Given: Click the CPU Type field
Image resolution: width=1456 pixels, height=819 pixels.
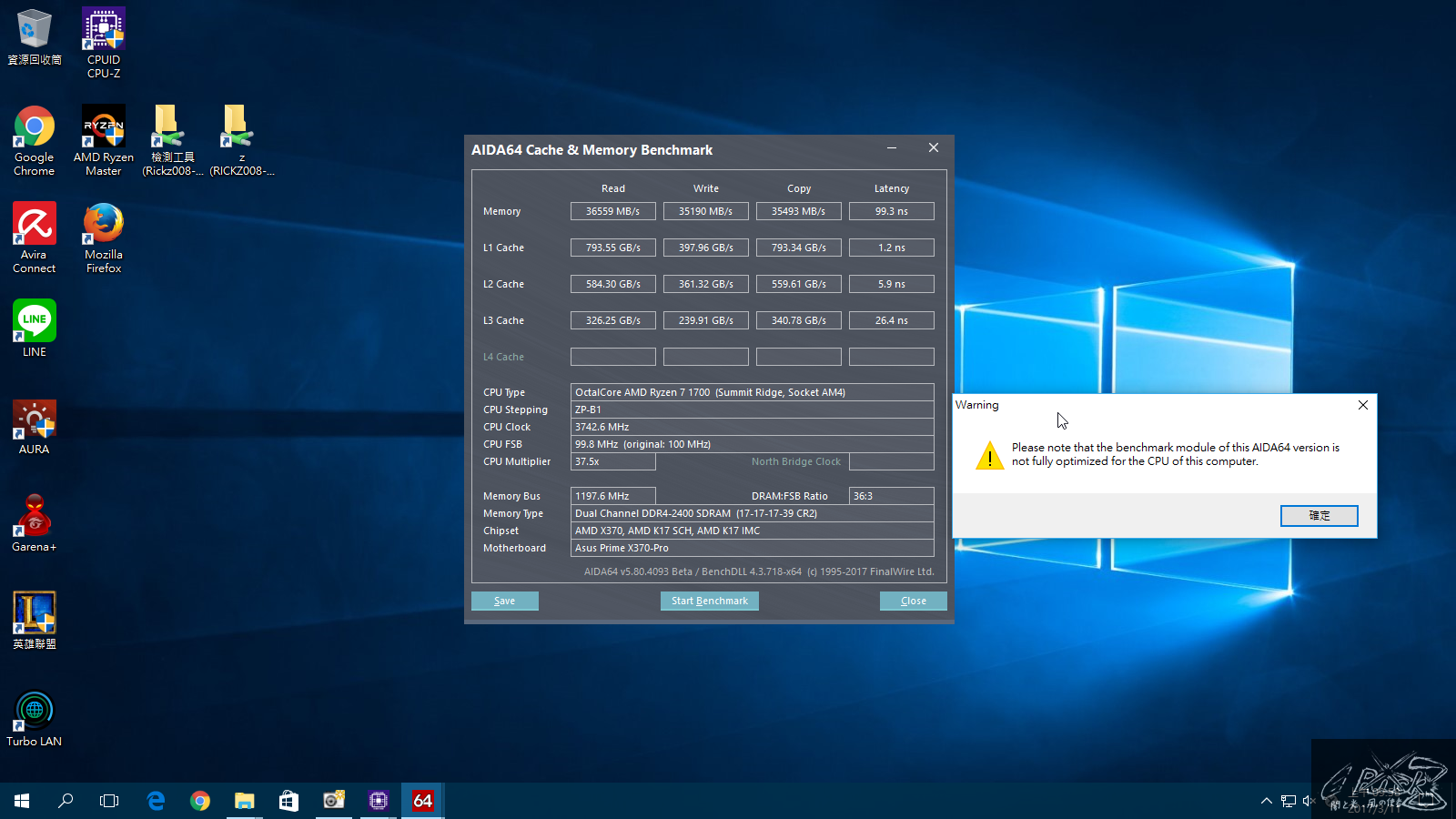Looking at the screenshot, I should pyautogui.click(x=753, y=392).
